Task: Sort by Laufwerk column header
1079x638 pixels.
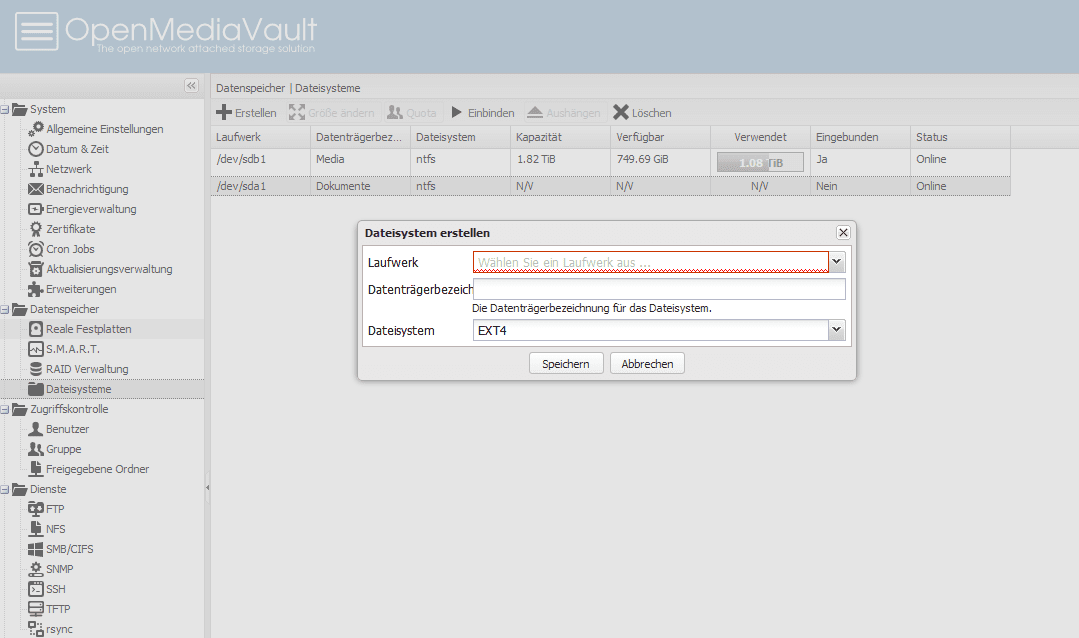Action: coord(260,137)
